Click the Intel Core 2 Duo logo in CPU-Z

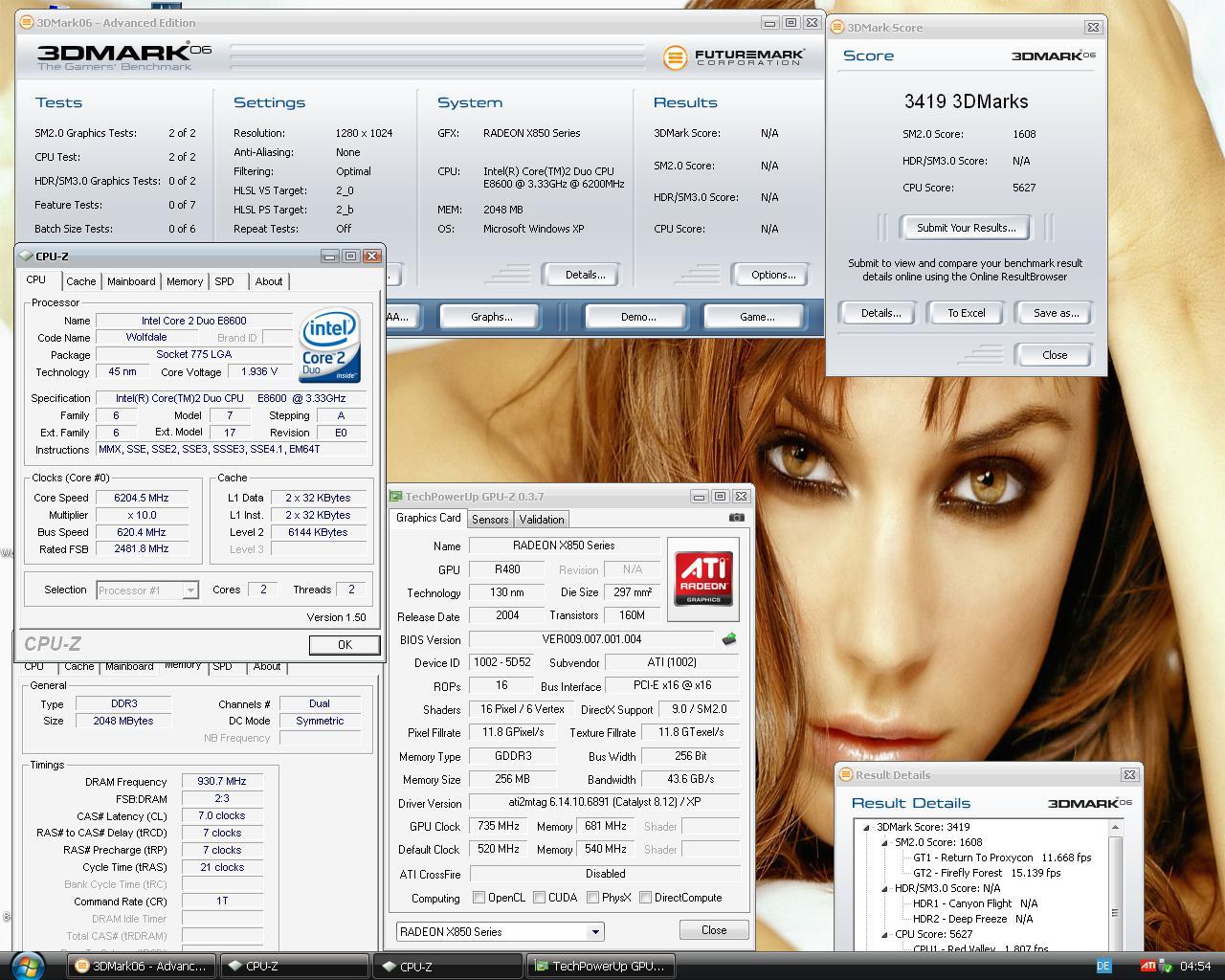[329, 345]
